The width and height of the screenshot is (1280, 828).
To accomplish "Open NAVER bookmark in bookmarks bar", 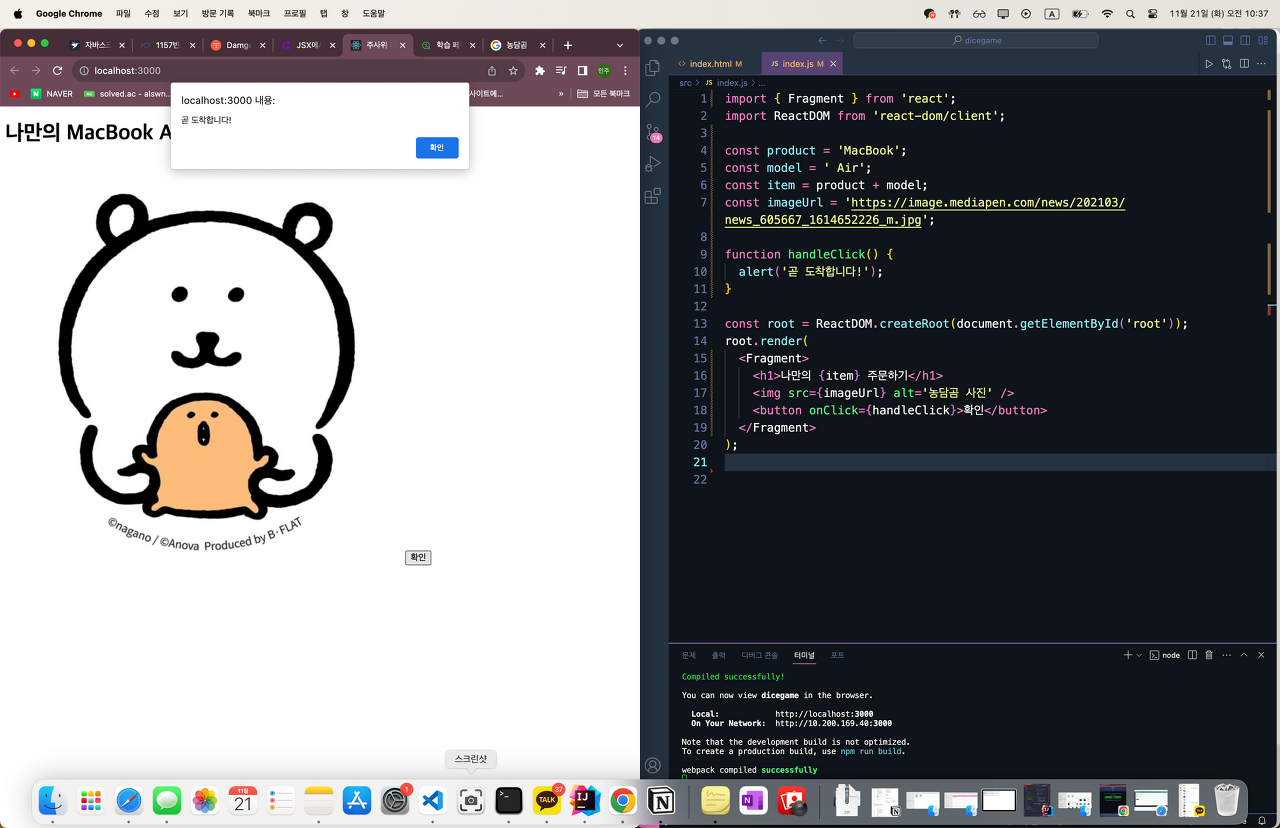I will 51,93.
